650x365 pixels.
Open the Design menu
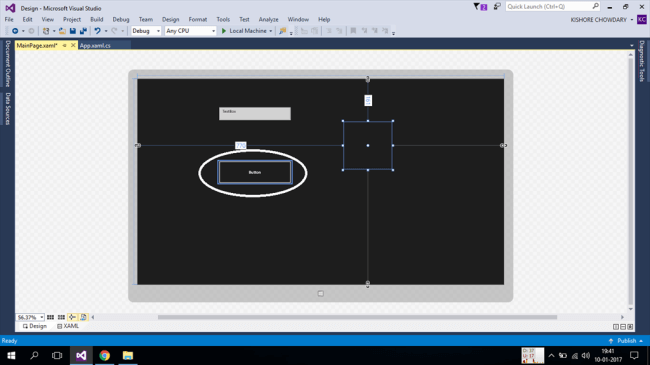(170, 19)
